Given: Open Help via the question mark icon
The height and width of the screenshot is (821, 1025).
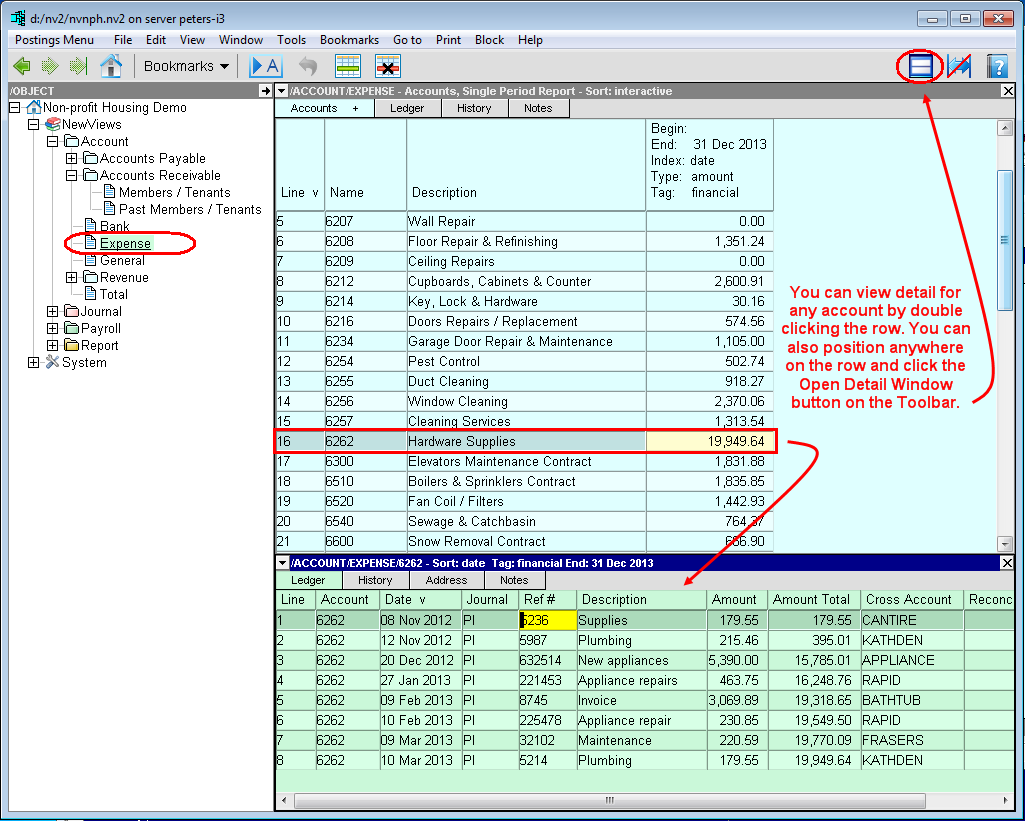Looking at the screenshot, I should click(997, 66).
